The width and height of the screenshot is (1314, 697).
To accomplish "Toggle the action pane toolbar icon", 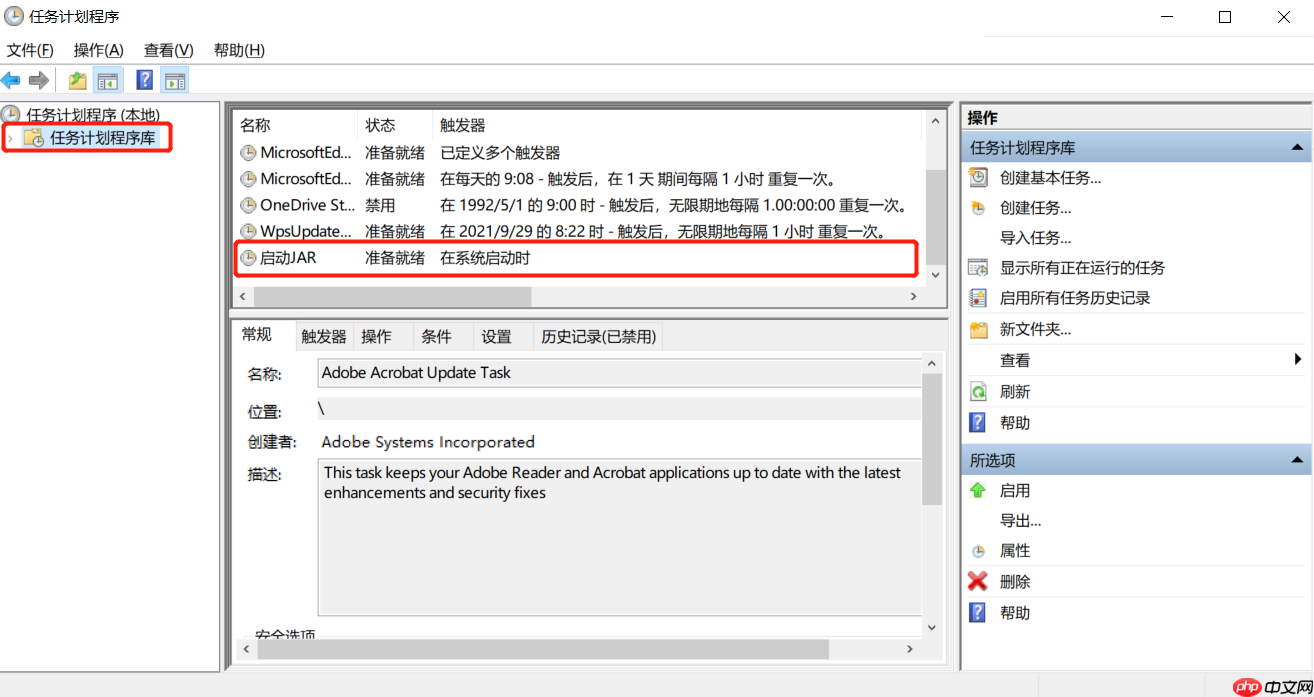I will (x=175, y=81).
